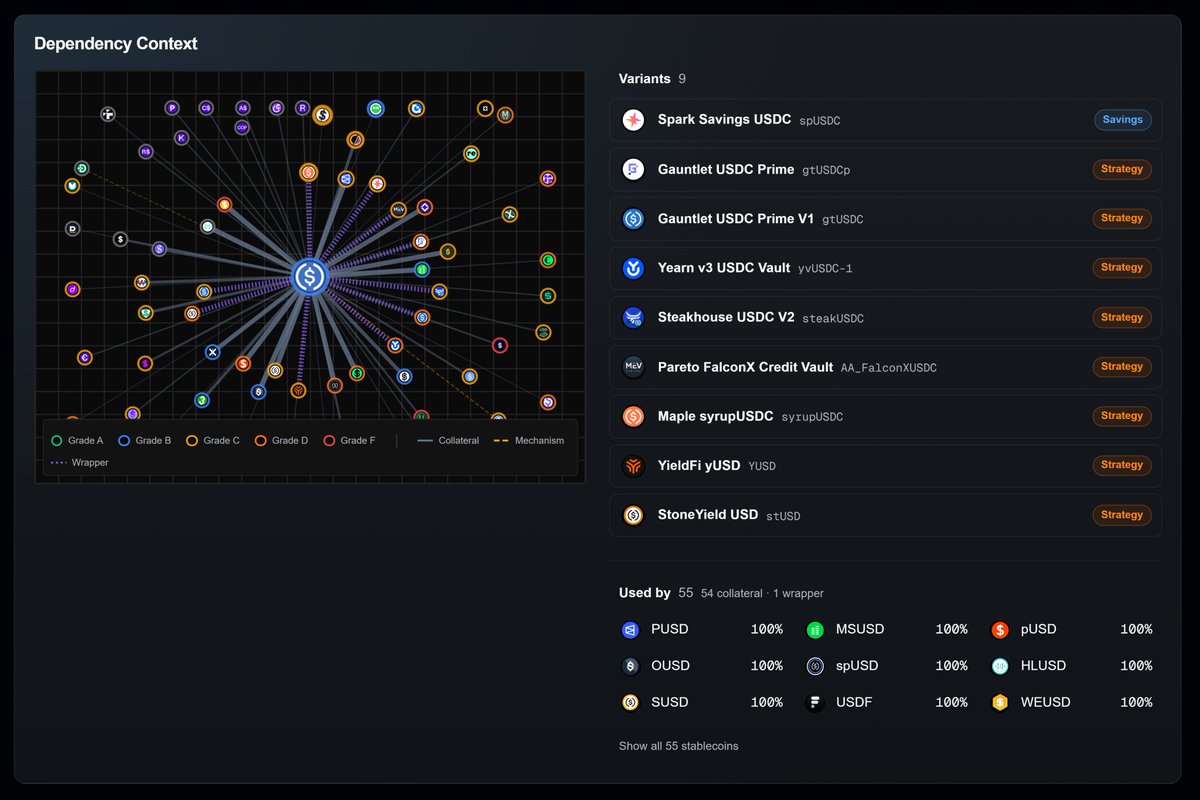Screen dimensions: 1200x800
Task: Click the Grade D legend swatch
Action: tap(260, 440)
